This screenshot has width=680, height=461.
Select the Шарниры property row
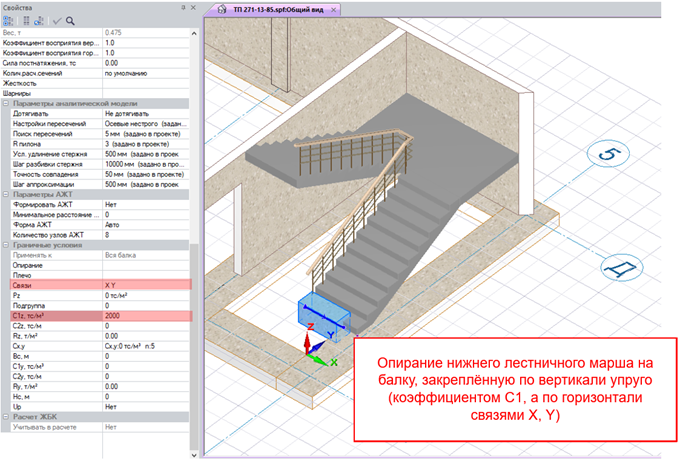pos(95,93)
